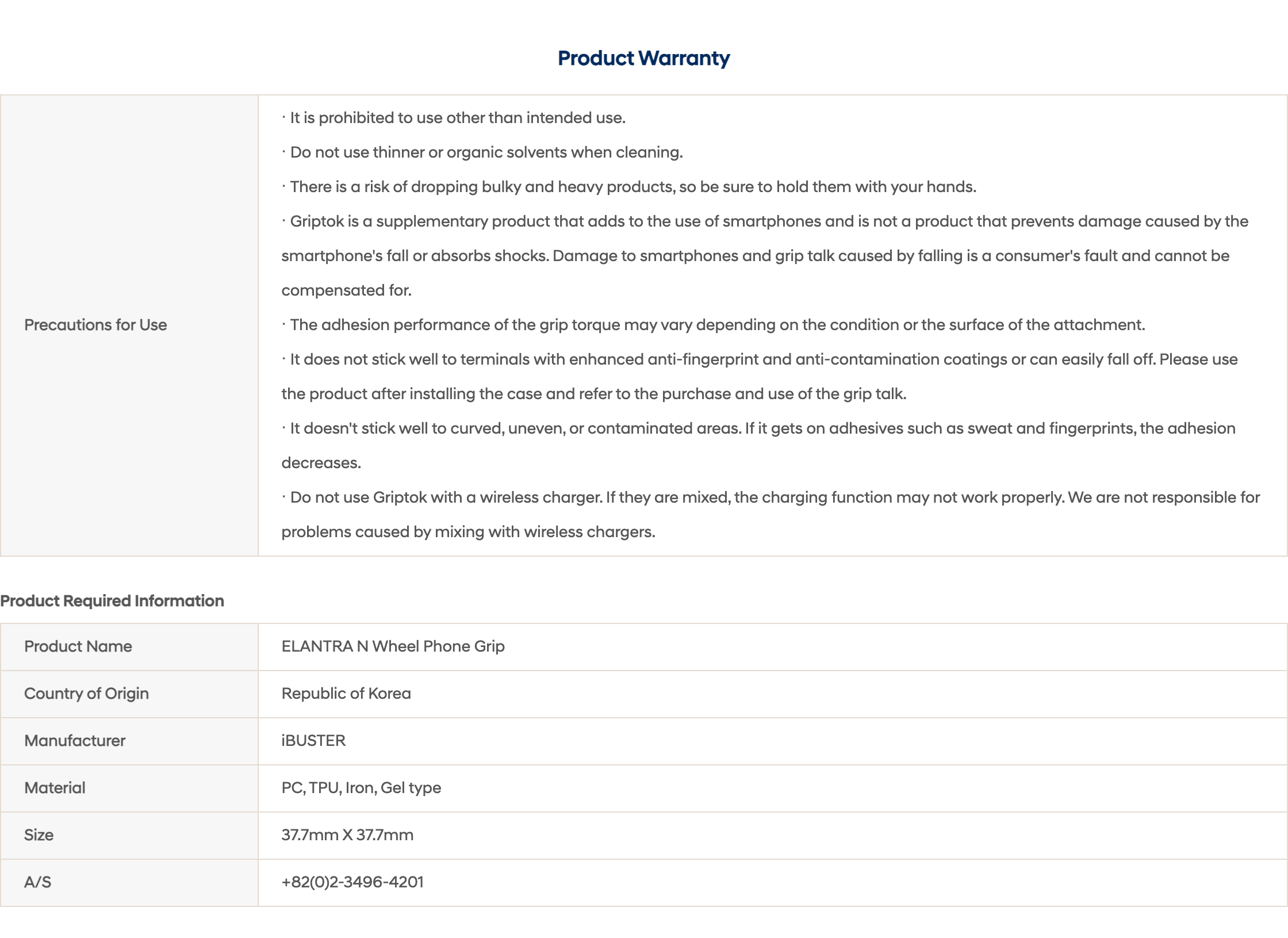1288x938 pixels.
Task: Click the Size row label
Action: tap(39, 835)
